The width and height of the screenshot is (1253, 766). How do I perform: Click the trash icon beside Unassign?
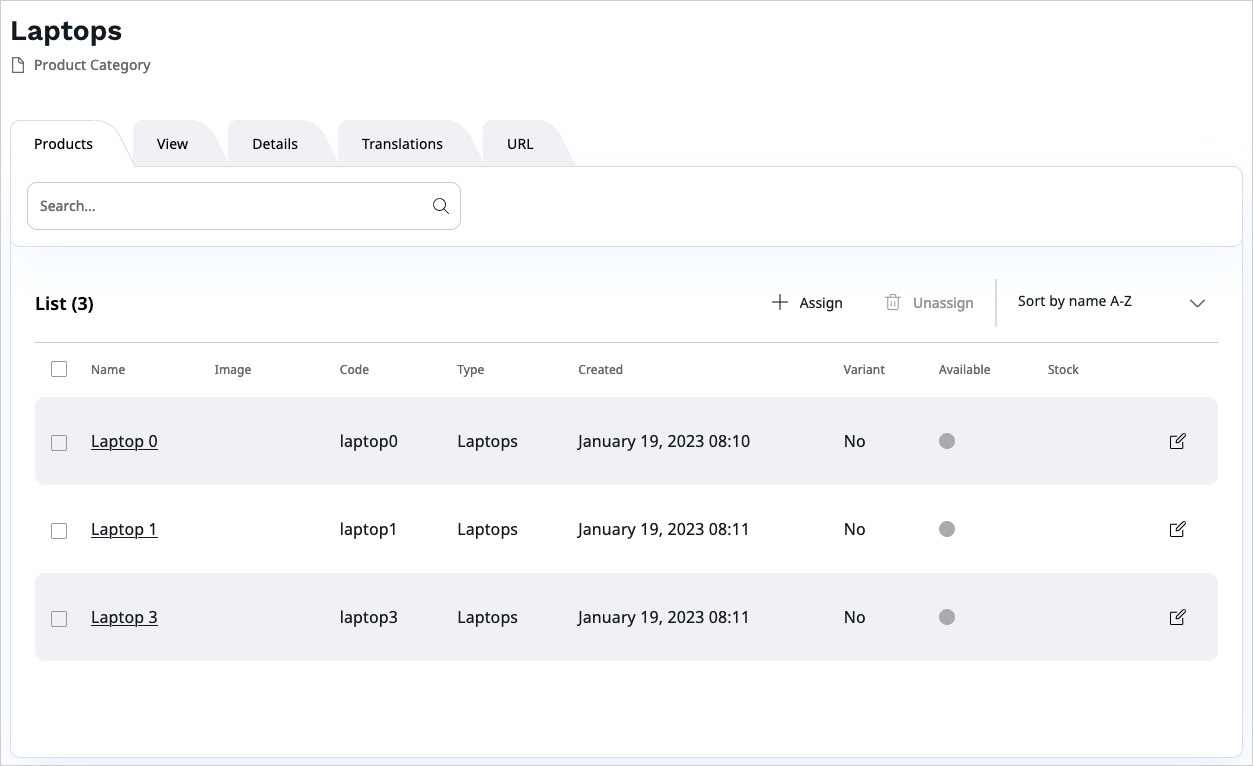[893, 302]
